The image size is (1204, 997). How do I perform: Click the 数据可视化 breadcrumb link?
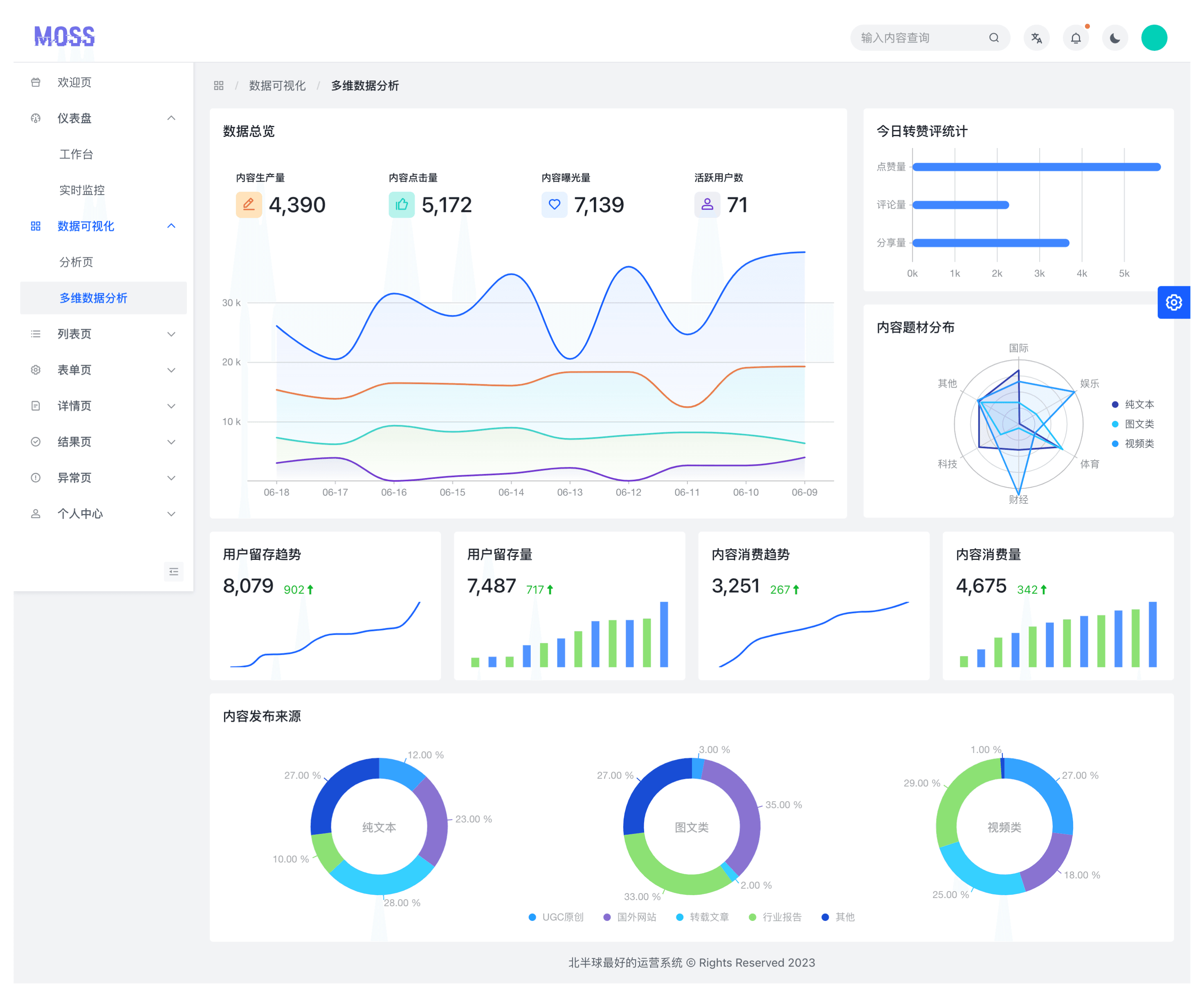coord(277,85)
